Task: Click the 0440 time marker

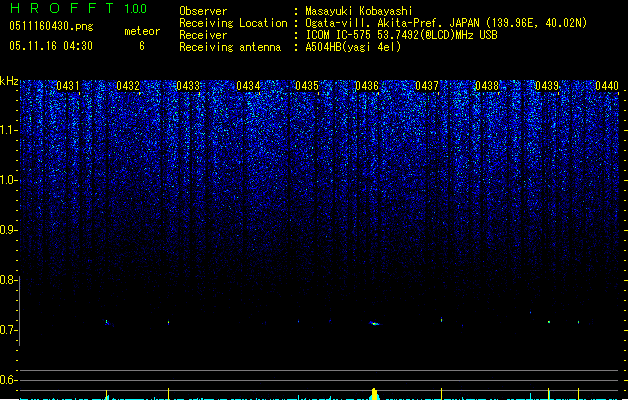Action: 607,86
